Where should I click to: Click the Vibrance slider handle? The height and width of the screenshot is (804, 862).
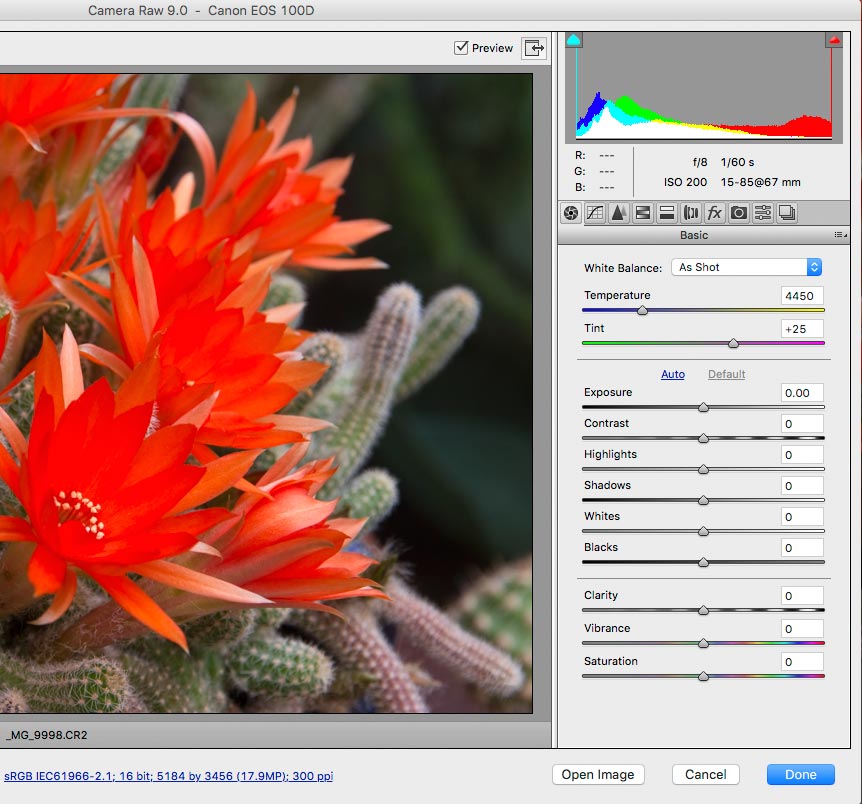point(703,643)
